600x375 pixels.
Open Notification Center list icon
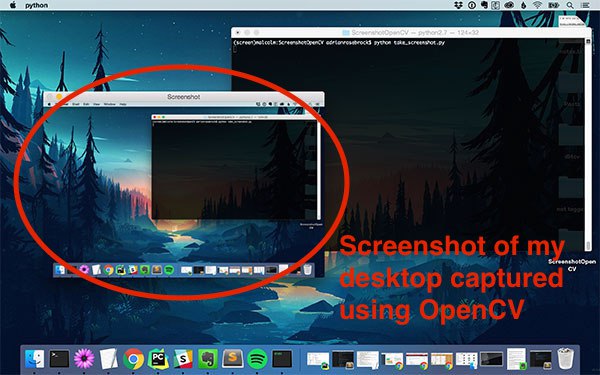tap(585, 5)
